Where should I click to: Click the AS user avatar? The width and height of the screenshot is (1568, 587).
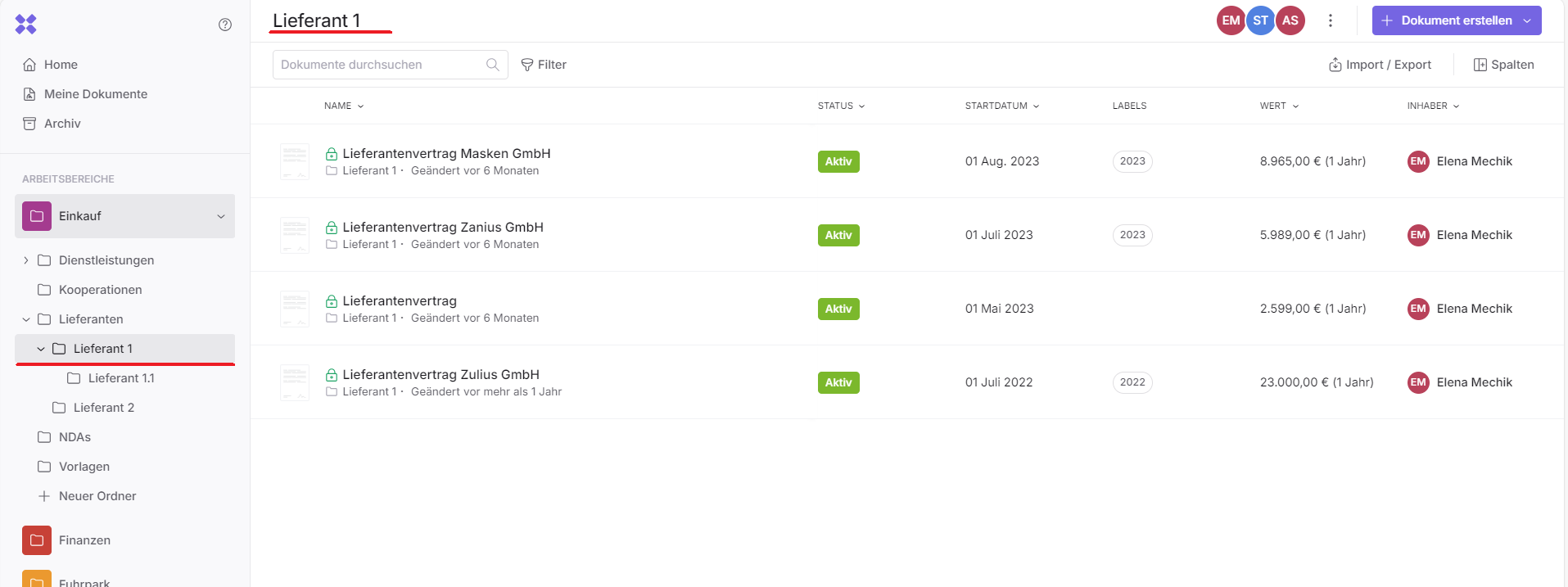pyautogui.click(x=1290, y=20)
